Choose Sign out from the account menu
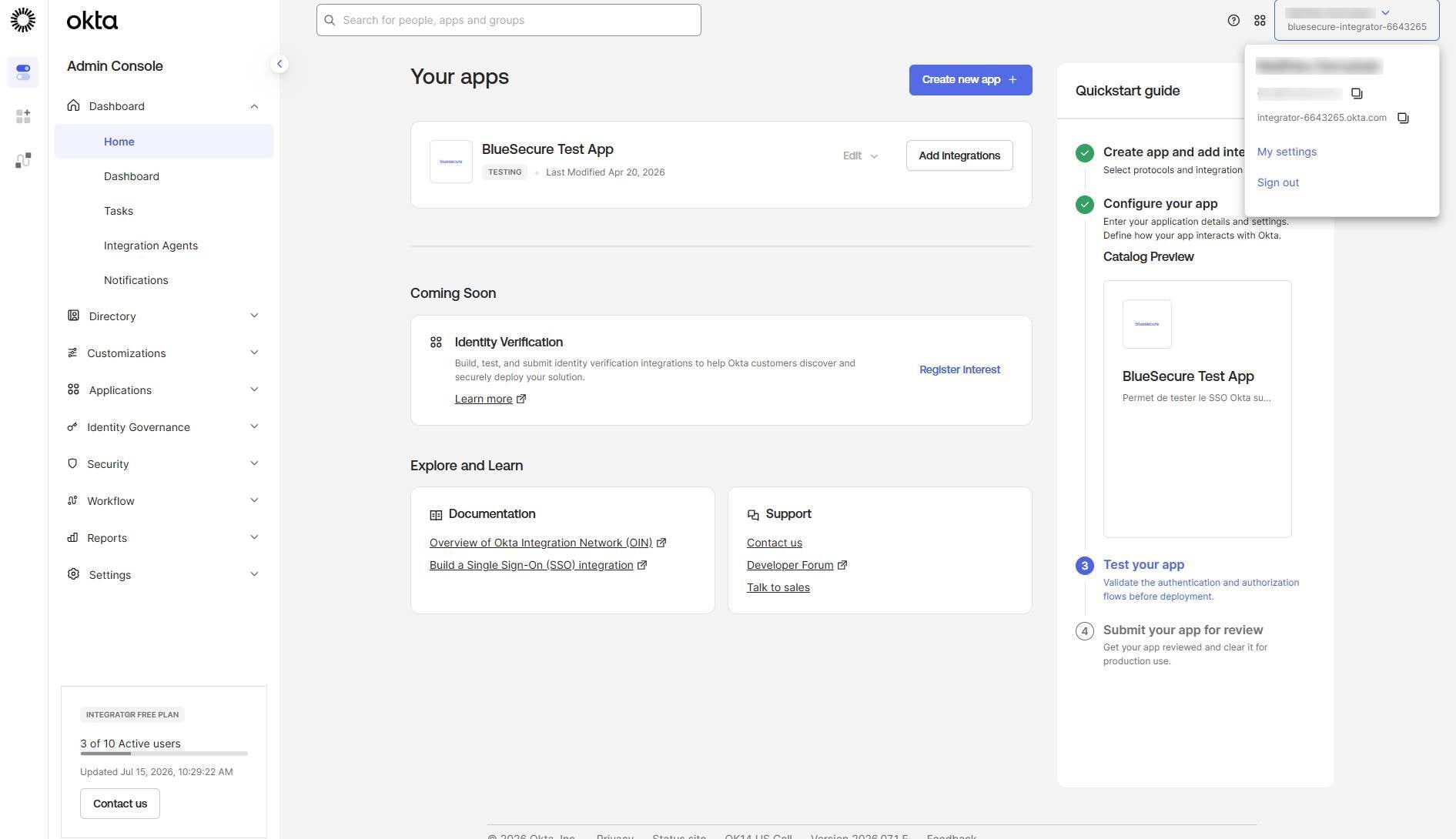Image resolution: width=1456 pixels, height=839 pixels. pos(1278,182)
